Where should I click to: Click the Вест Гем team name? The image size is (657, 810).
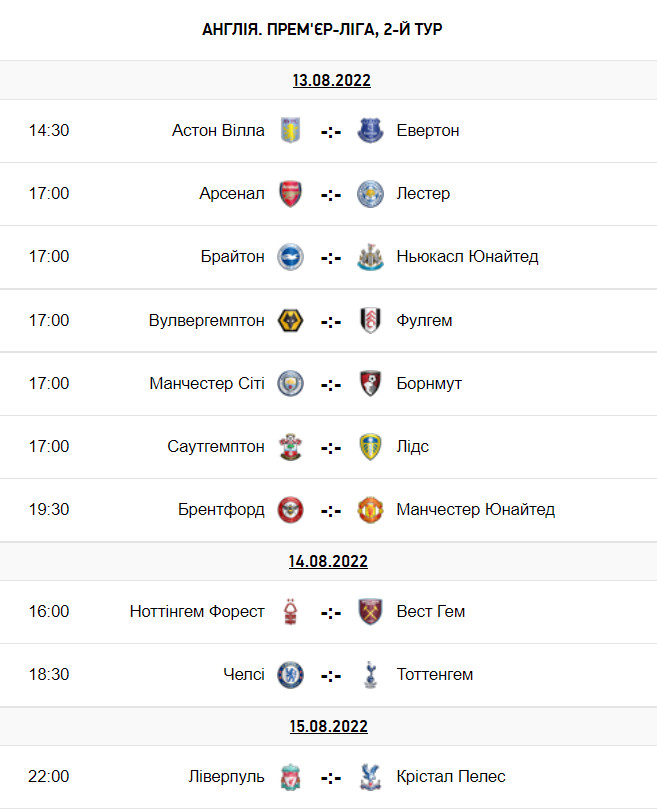click(x=430, y=612)
